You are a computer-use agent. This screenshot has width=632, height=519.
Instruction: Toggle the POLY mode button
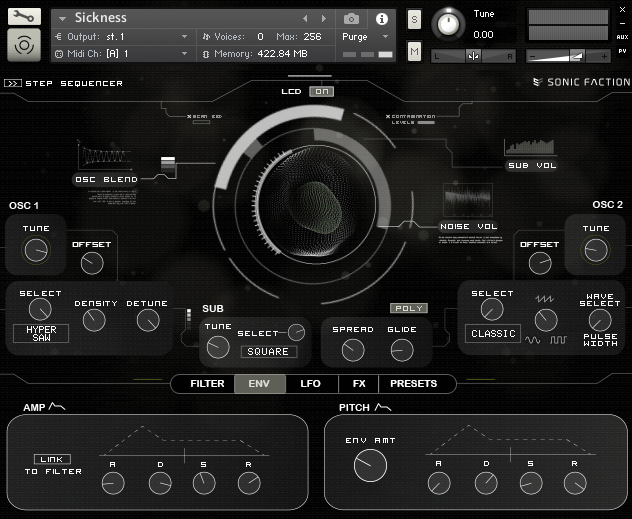[x=409, y=308]
